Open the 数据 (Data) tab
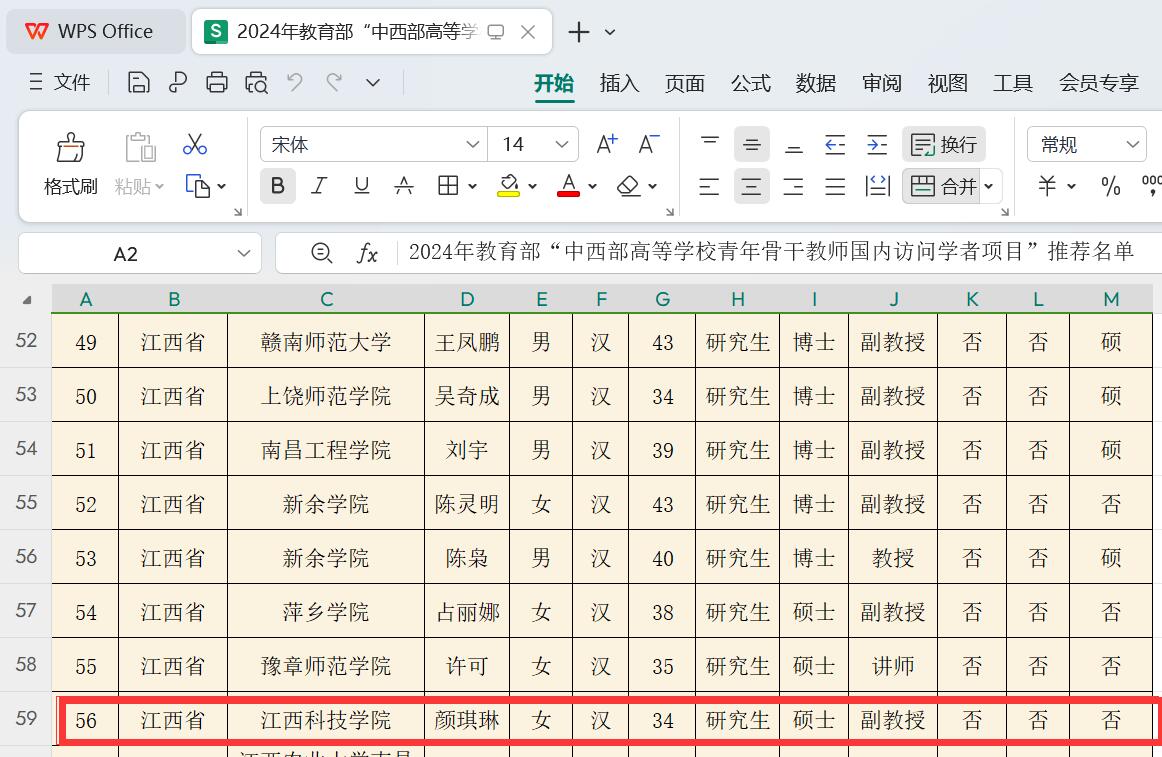Viewport: 1162px width, 757px height. point(816,83)
